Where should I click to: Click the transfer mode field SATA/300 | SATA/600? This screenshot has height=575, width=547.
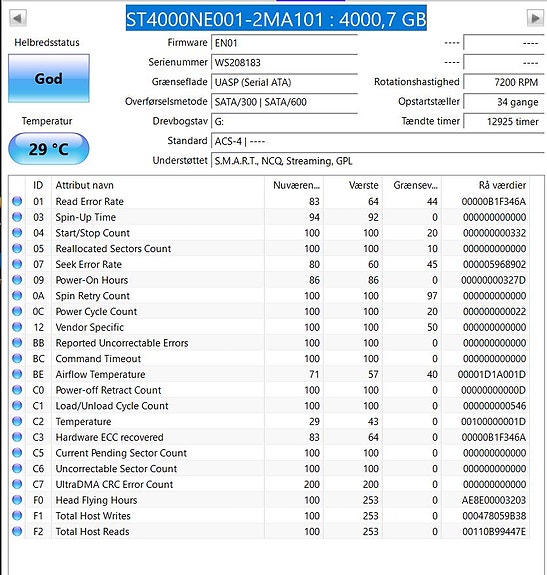coord(284,102)
